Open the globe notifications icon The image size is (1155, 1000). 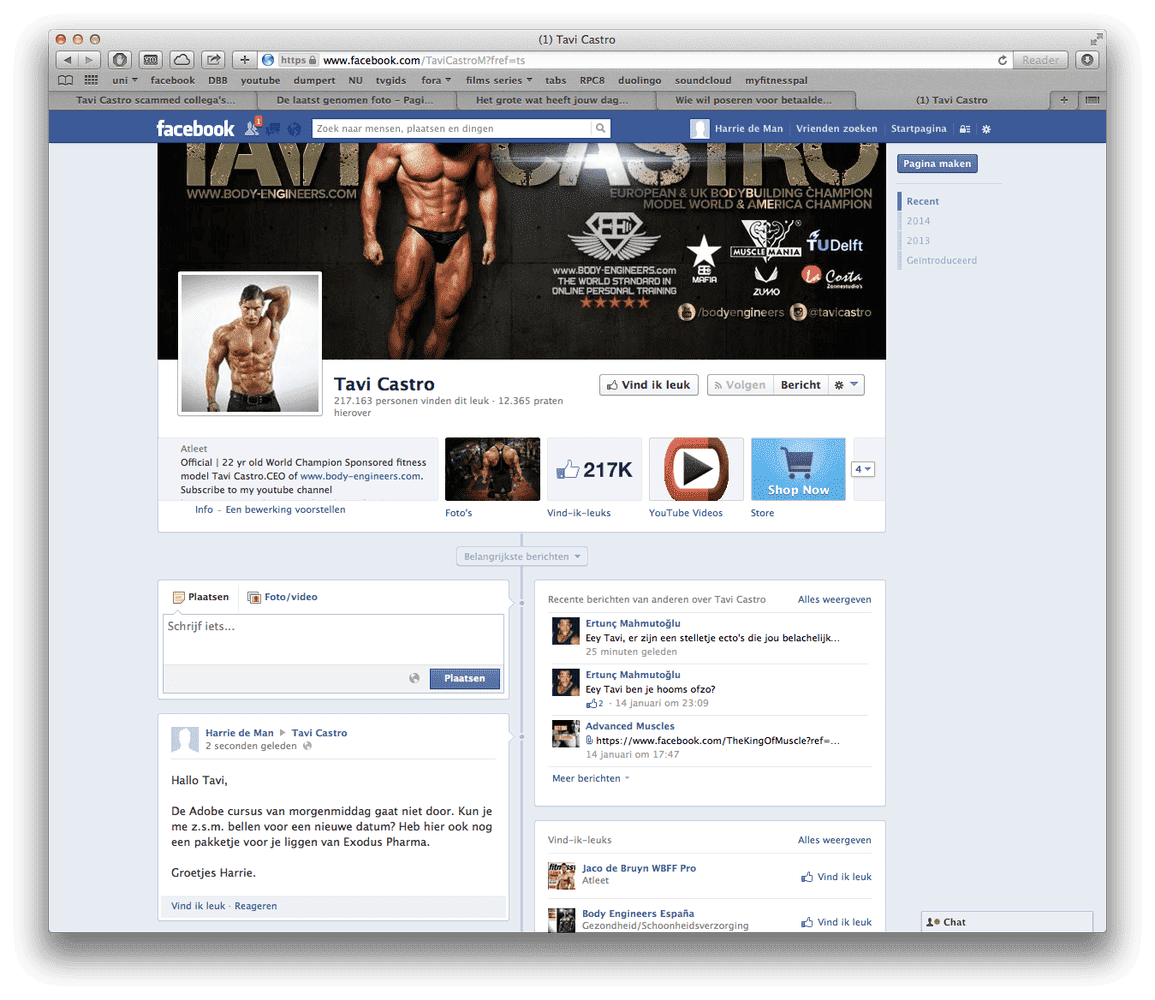point(294,129)
